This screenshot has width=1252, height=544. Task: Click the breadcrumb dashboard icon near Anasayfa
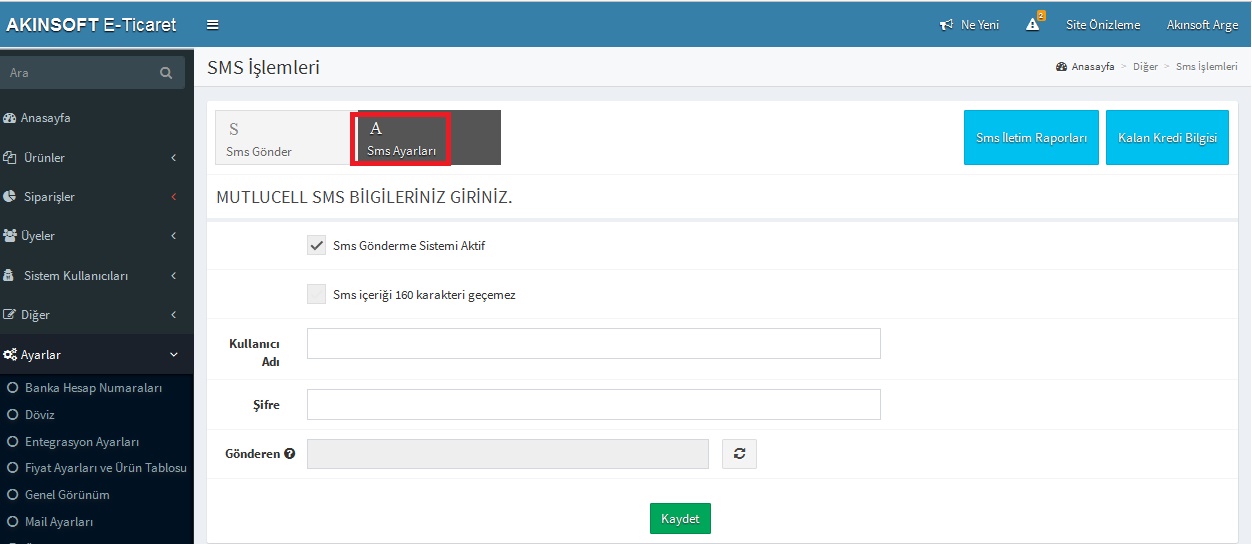tap(1061, 67)
